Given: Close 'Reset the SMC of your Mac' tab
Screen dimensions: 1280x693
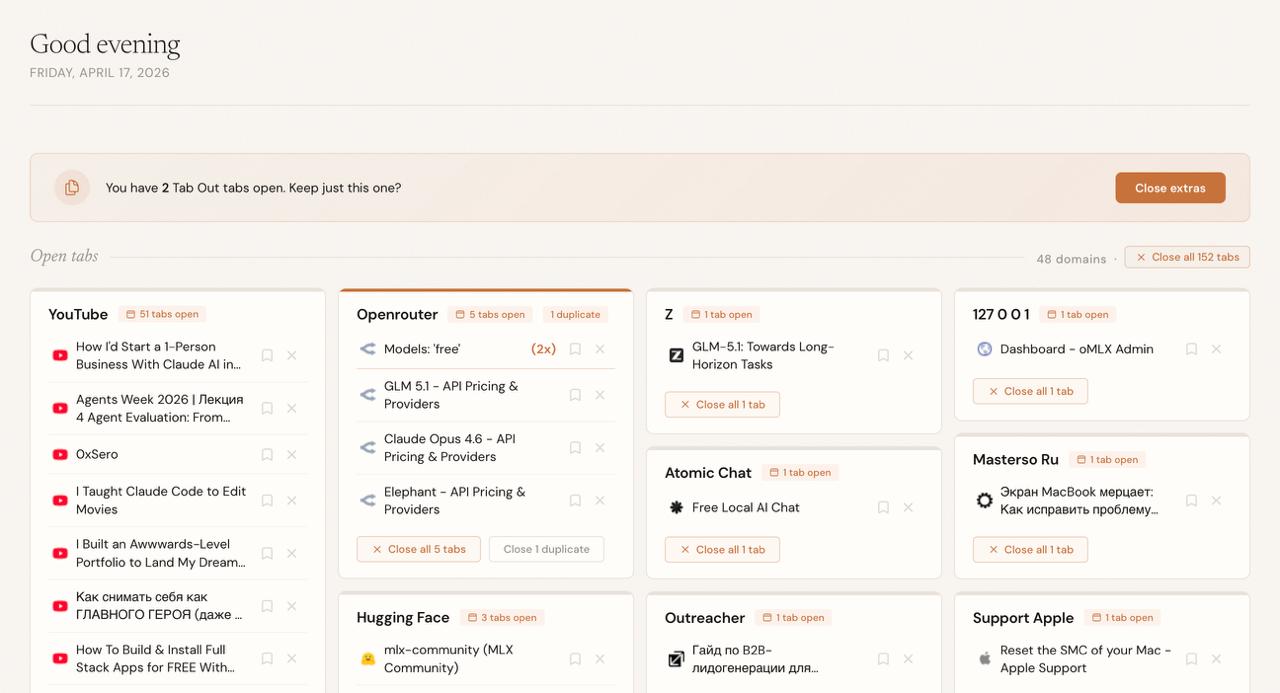Looking at the screenshot, I should coord(1216,659).
